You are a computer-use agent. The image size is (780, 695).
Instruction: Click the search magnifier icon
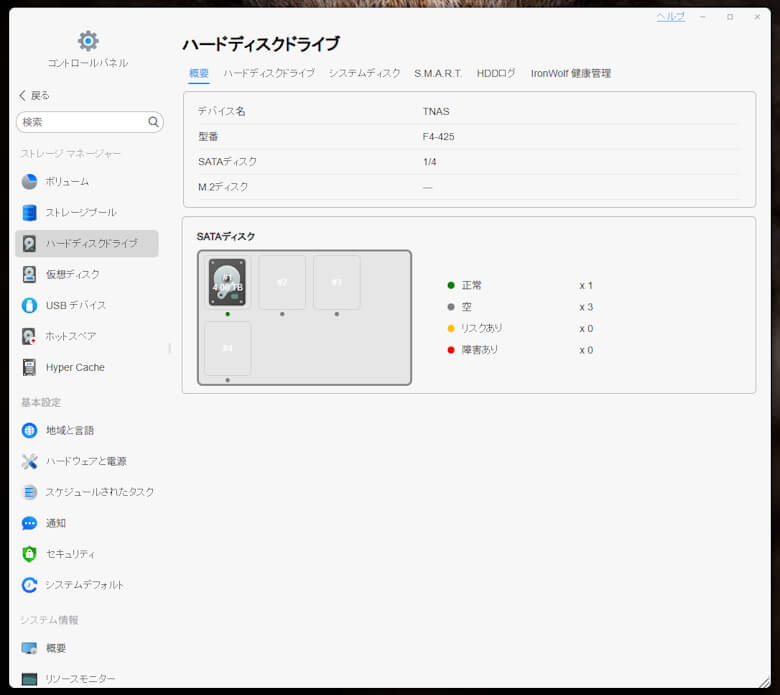tap(153, 122)
